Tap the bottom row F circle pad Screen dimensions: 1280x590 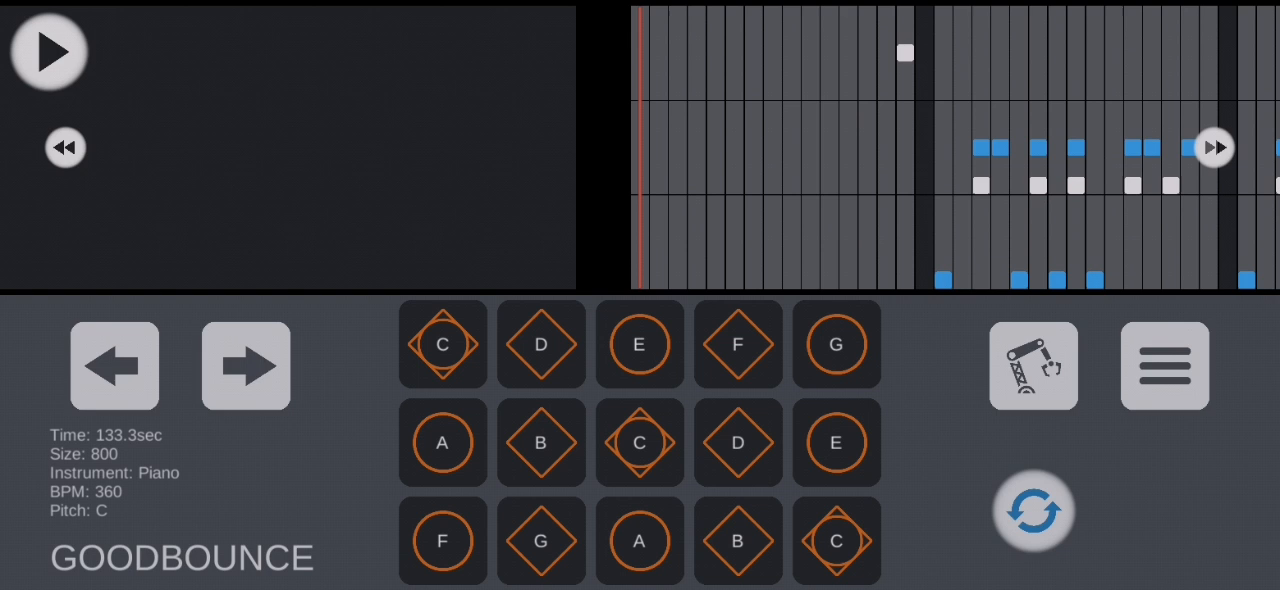click(443, 541)
